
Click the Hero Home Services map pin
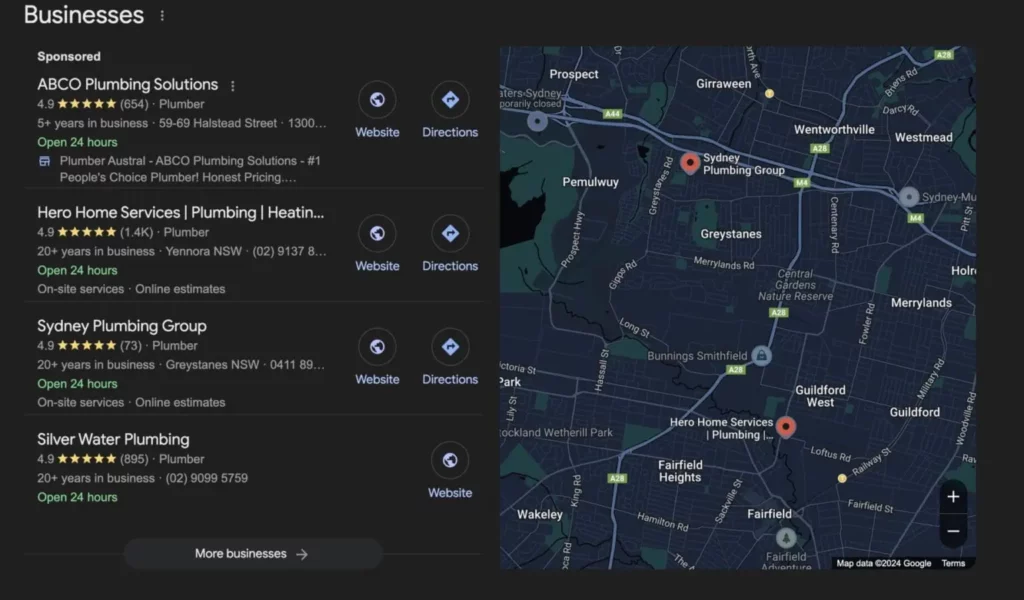(786, 427)
